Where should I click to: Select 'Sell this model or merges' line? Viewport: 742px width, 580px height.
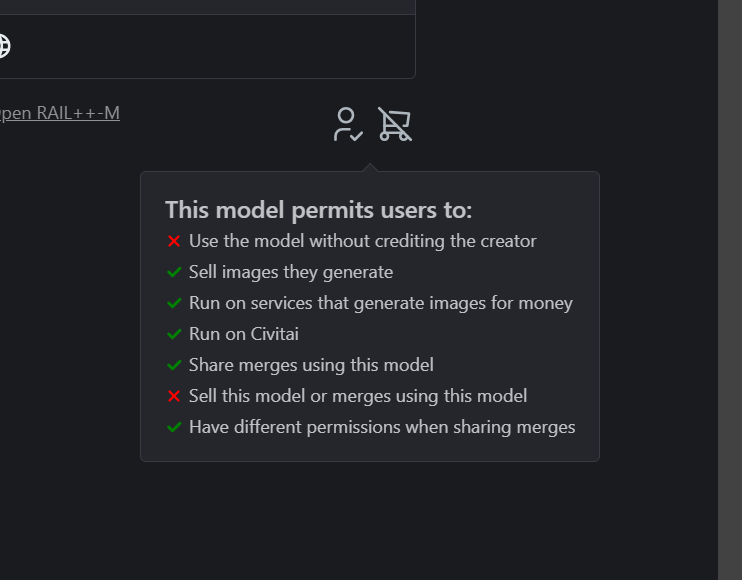pyautogui.click(x=358, y=396)
